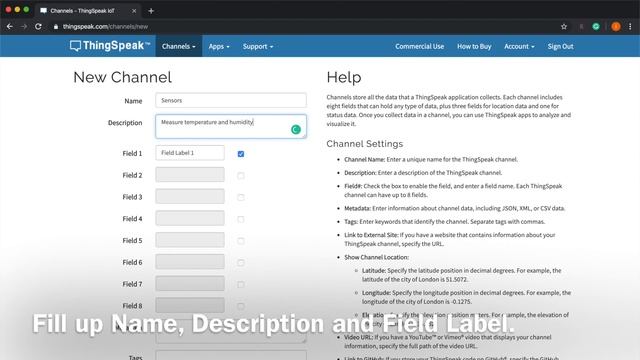Screen dimensions: 640x360
Task: Click the disabled Field 4 input
Action: coord(190,218)
